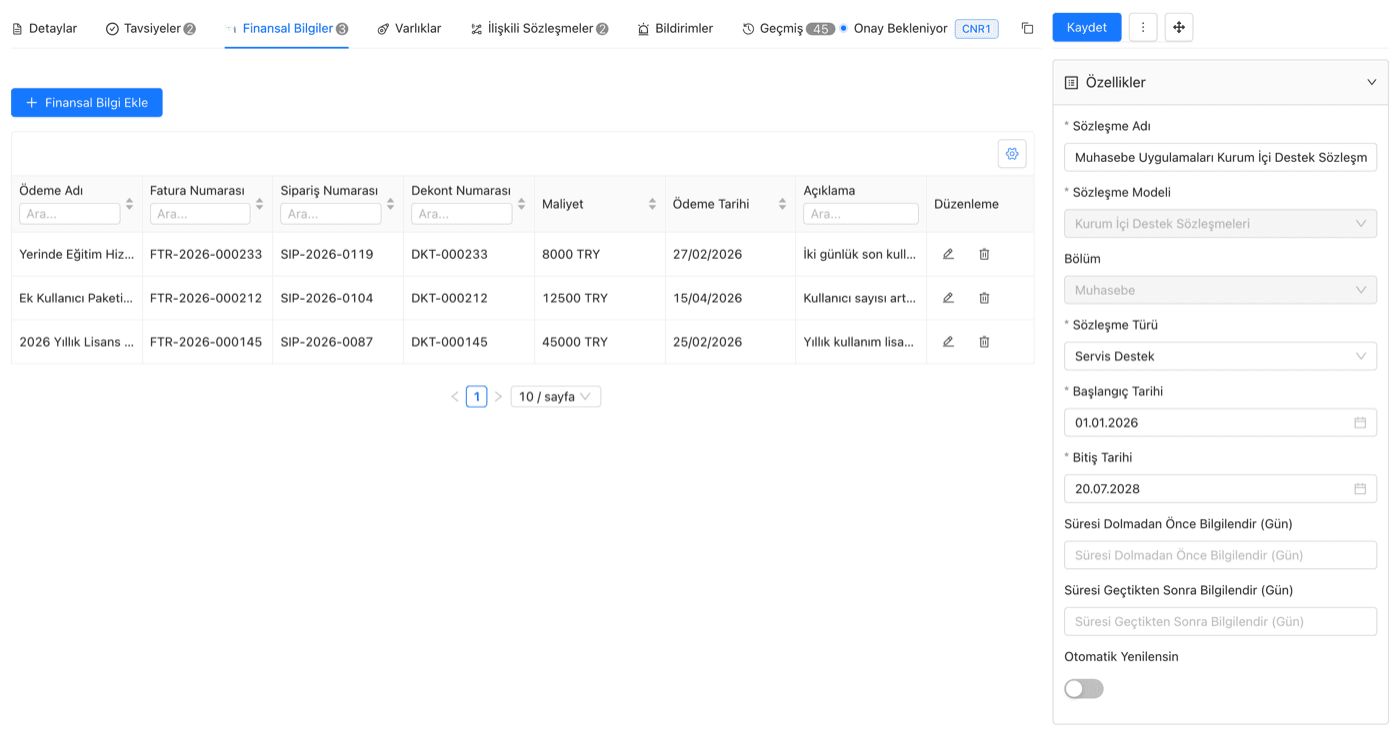Switch to the Tavsiyeler tab
This screenshot has width=1400, height=732.
(x=151, y=28)
